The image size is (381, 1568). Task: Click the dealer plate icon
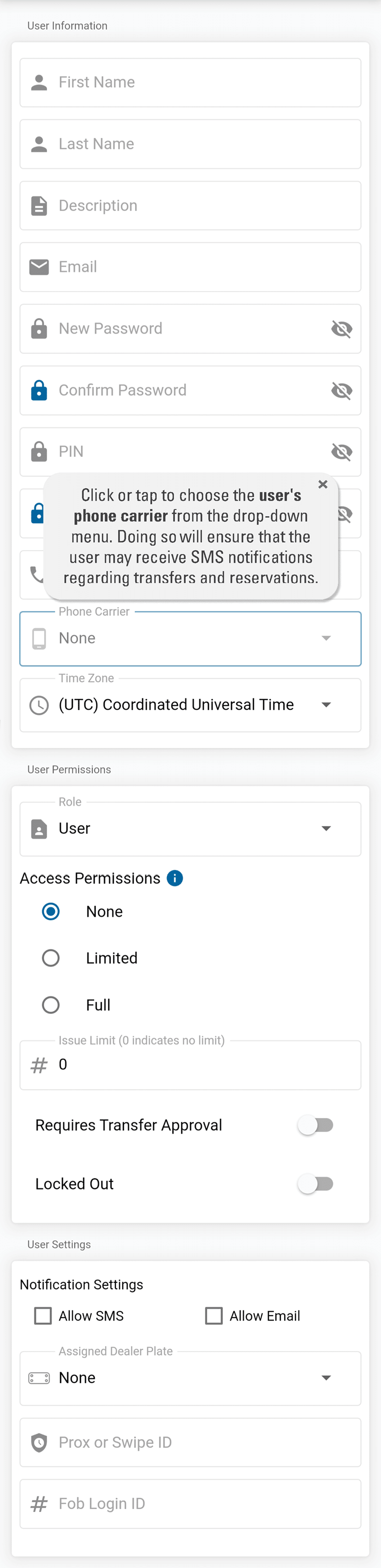click(39, 1378)
